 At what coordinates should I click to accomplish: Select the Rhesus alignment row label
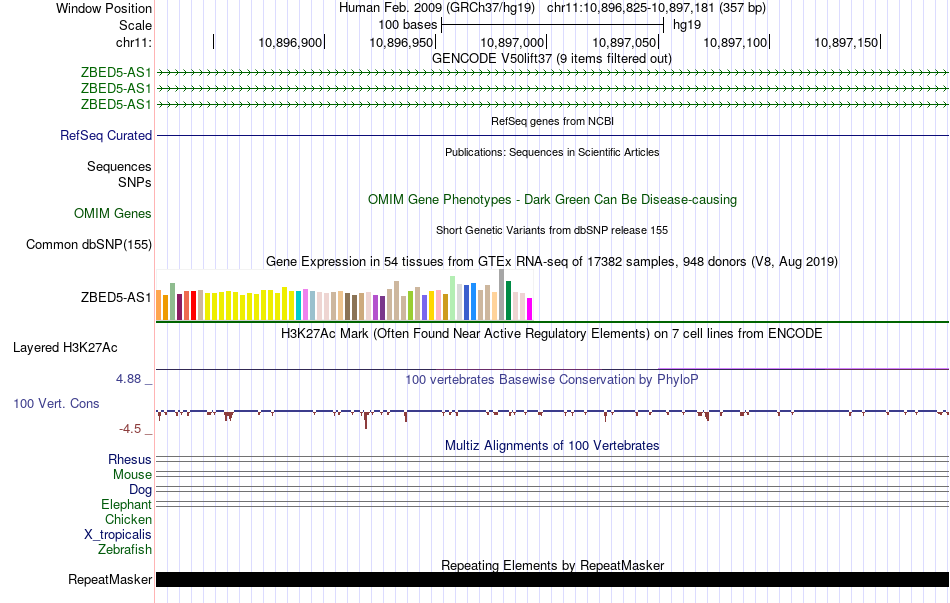pos(130,459)
